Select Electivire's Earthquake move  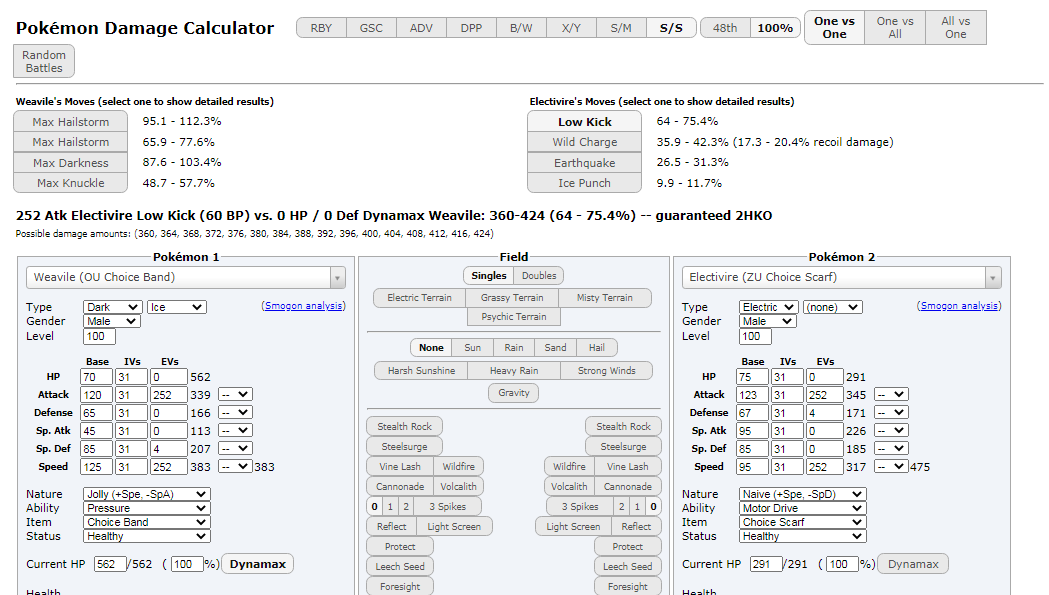point(585,163)
